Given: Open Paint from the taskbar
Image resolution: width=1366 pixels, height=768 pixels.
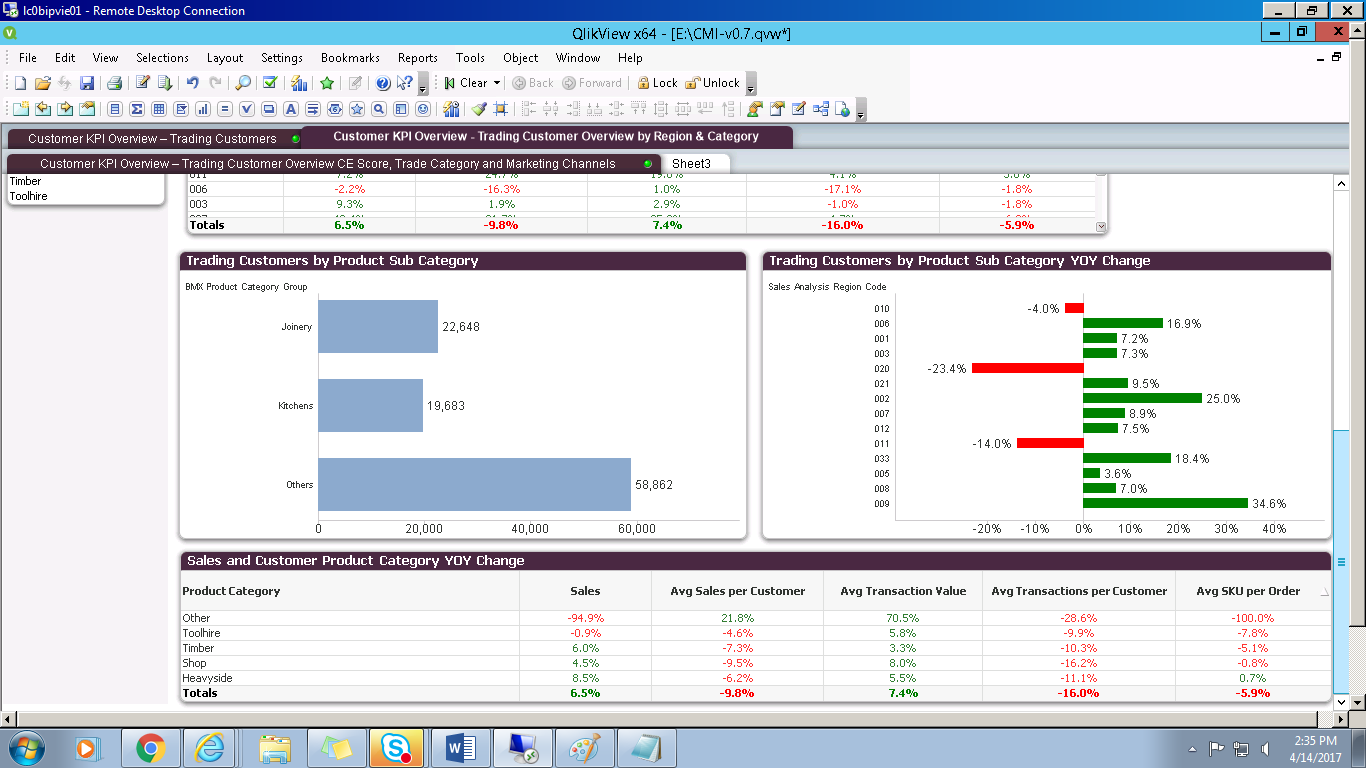Looking at the screenshot, I should click(x=584, y=747).
